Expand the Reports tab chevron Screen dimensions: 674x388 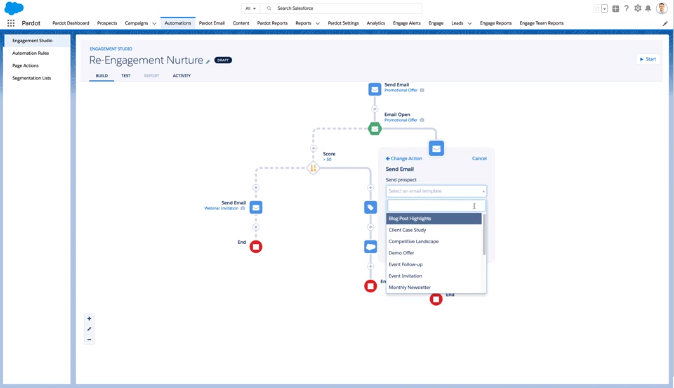click(x=318, y=24)
